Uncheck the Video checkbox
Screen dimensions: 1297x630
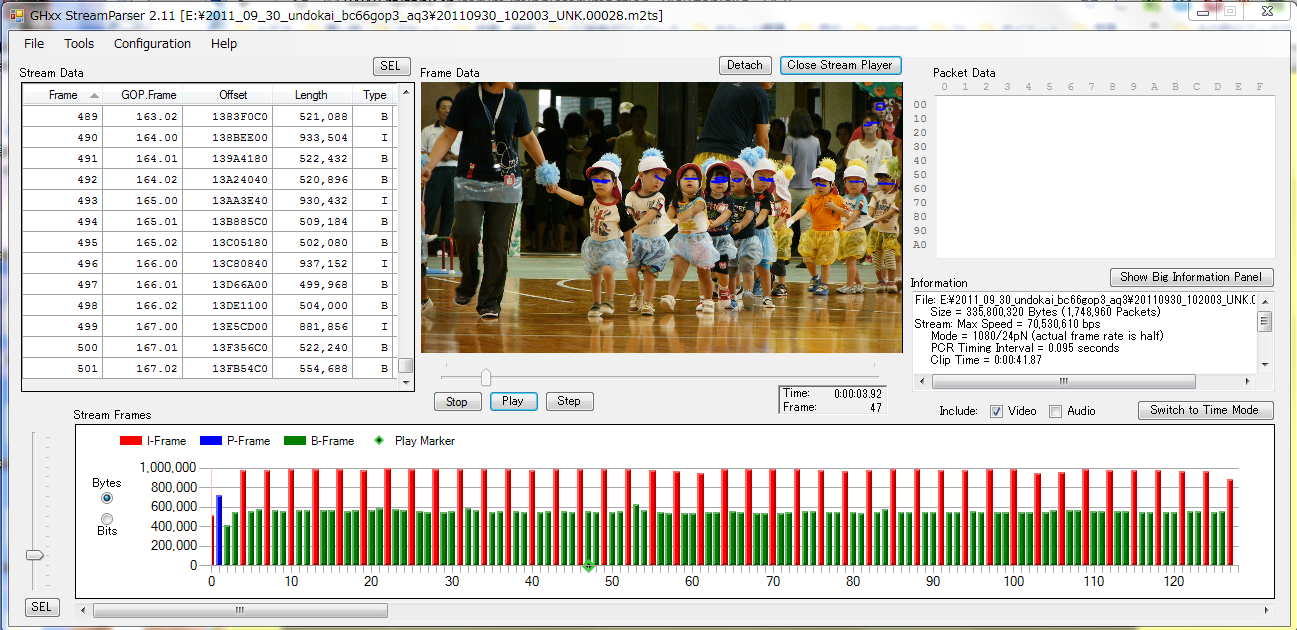[996, 411]
